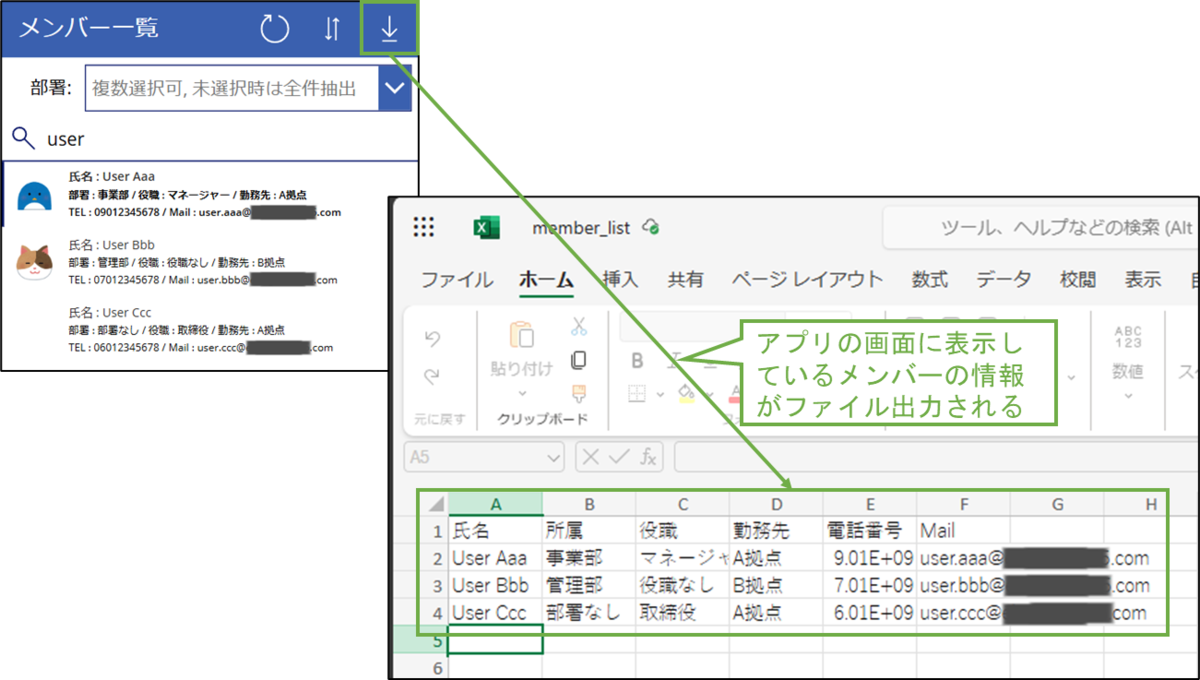This screenshot has height=680, width=1200.
Task: Click cell E2 containing 9.01E+09
Action: click(x=870, y=558)
